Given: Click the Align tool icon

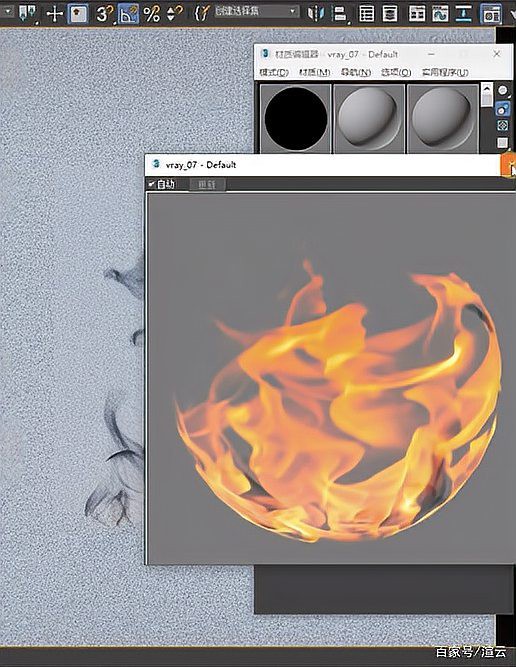Looking at the screenshot, I should tap(339, 13).
